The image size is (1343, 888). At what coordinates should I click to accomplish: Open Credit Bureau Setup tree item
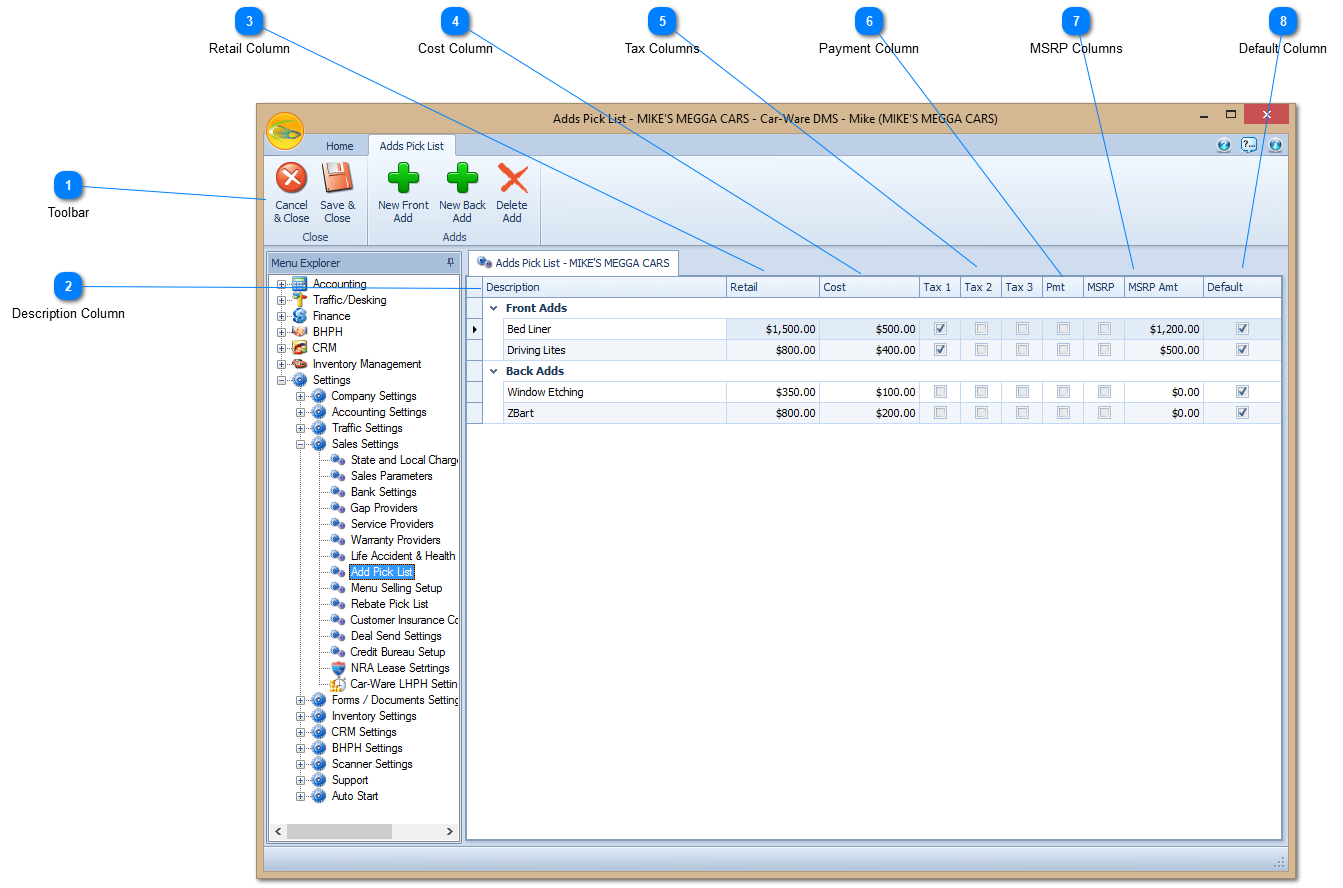click(398, 652)
